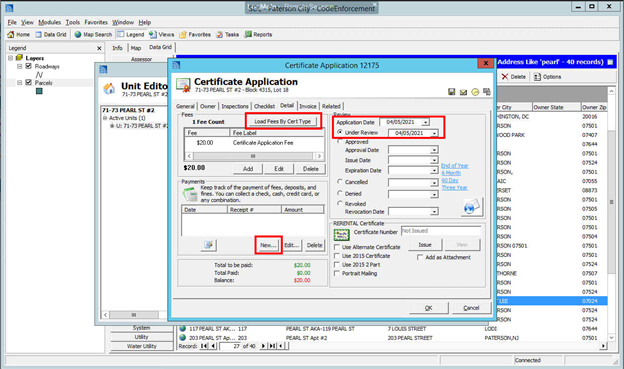The image size is (624, 369).
Task: Click the Issue certificate button
Action: click(x=425, y=245)
